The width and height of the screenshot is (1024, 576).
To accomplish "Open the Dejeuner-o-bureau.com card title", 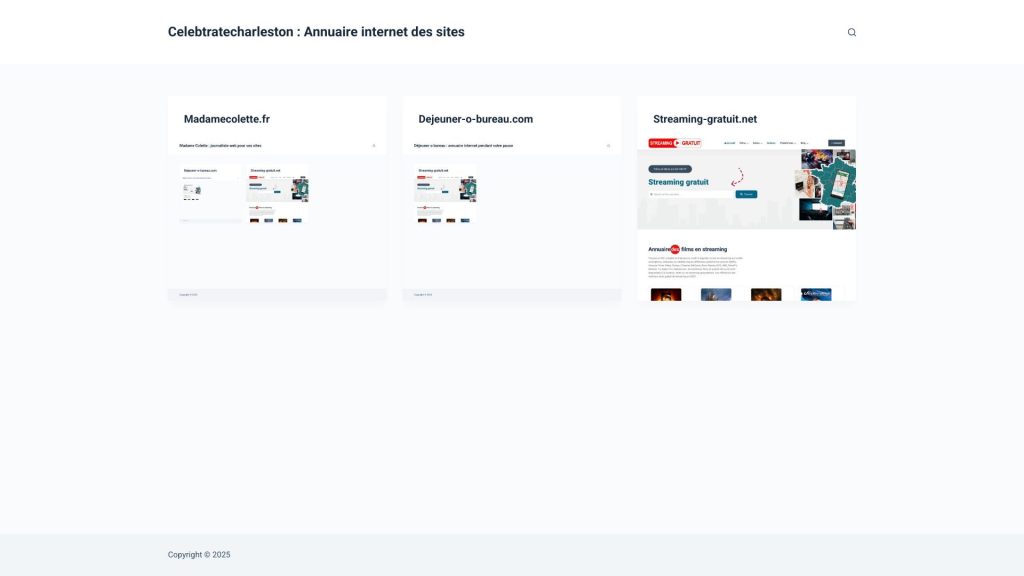I will point(475,119).
